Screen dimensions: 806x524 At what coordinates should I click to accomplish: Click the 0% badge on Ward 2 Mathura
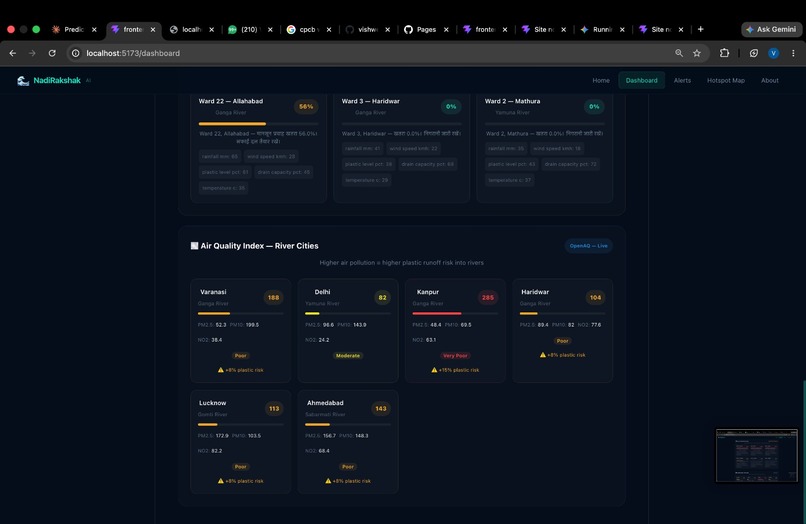pyautogui.click(x=594, y=106)
